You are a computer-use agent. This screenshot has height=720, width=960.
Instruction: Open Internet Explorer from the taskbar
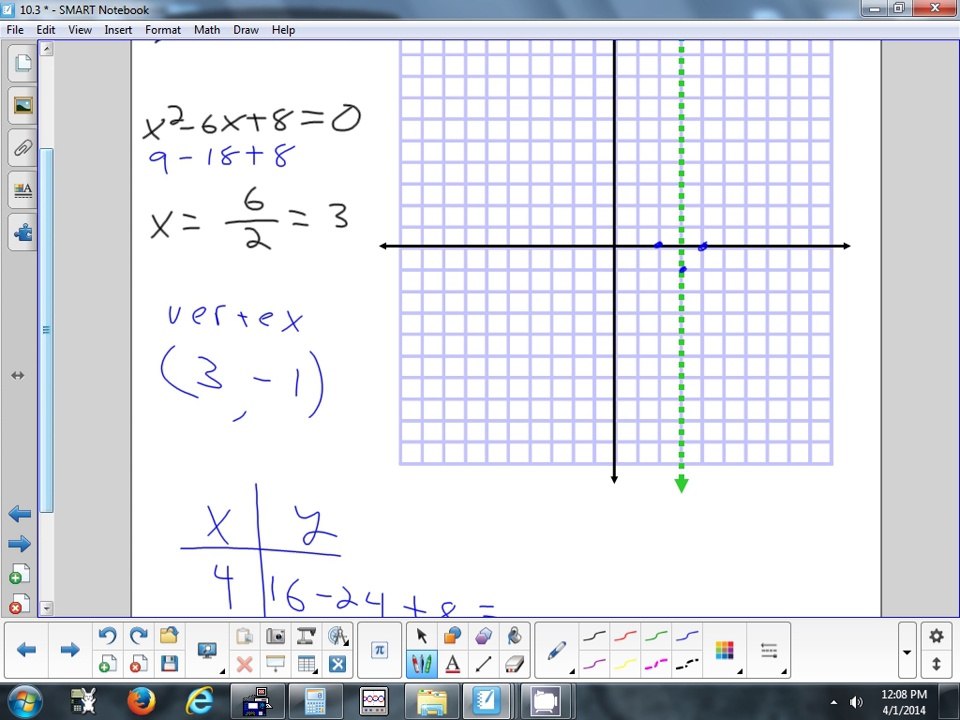(x=198, y=701)
